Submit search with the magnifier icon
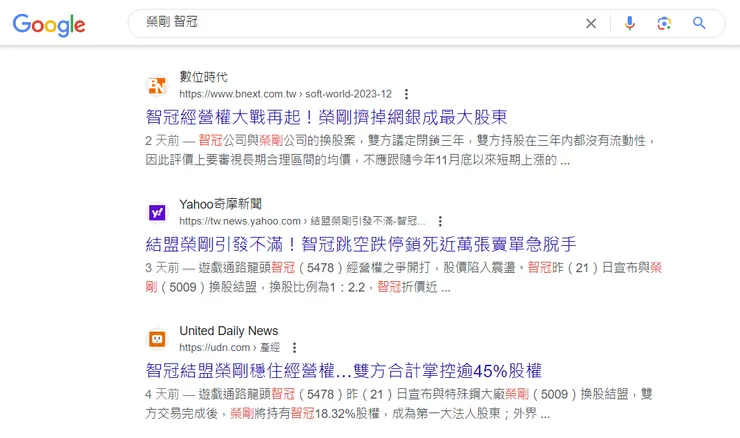 [x=699, y=23]
